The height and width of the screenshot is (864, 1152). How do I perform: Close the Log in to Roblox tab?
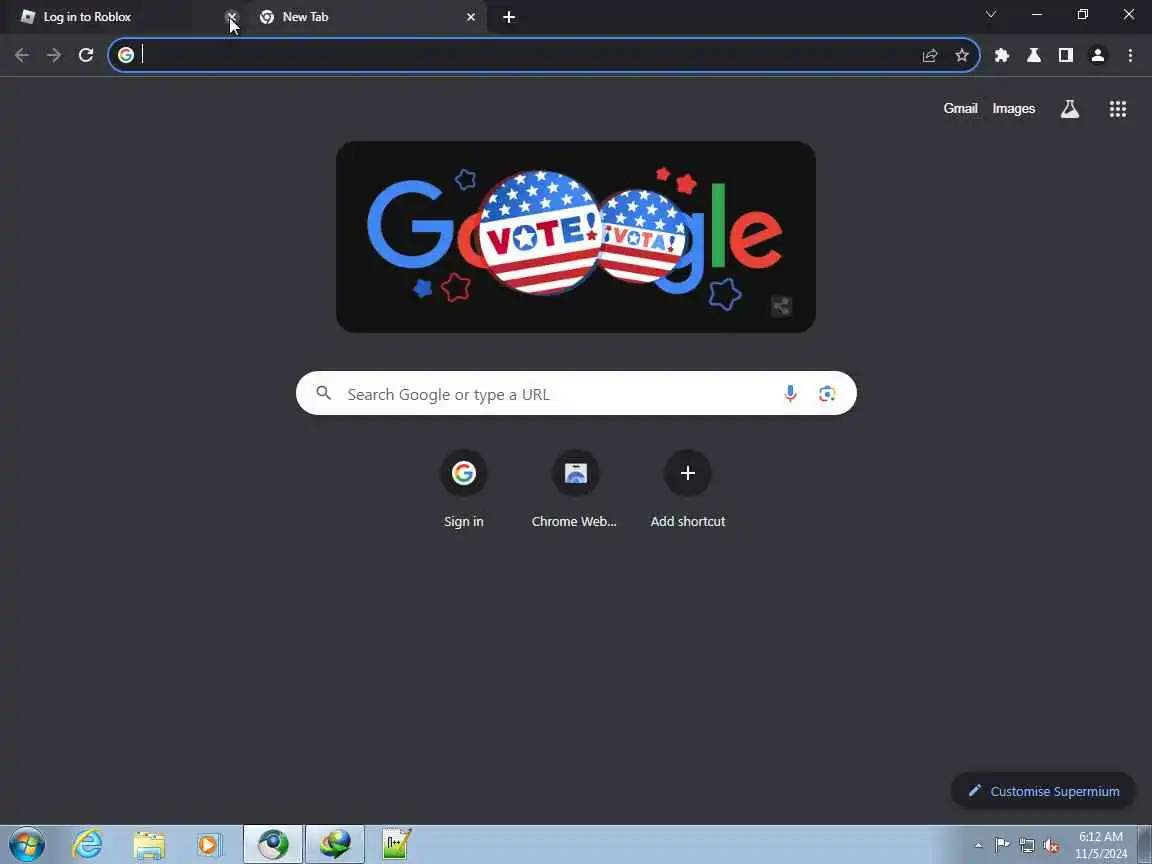click(231, 17)
